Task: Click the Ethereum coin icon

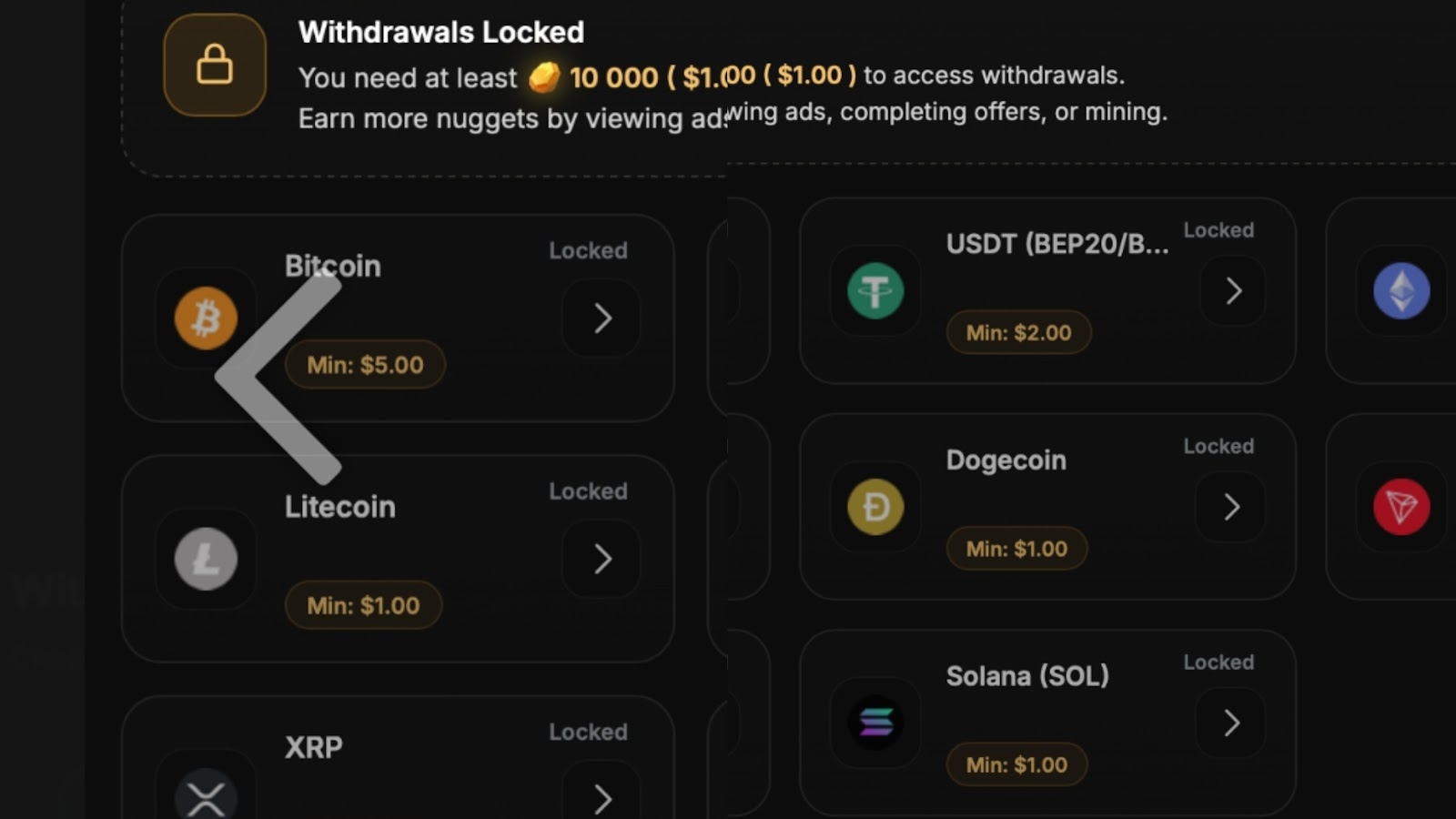Action: coord(1401,291)
